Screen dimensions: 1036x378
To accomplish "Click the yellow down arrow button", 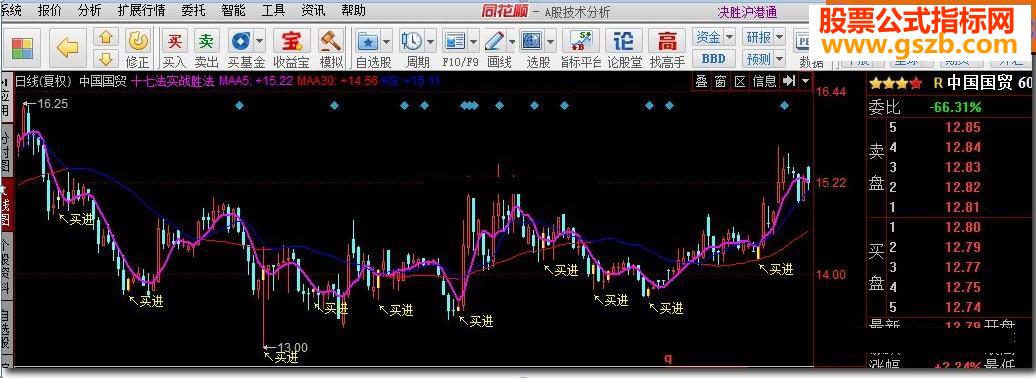I will [106, 59].
